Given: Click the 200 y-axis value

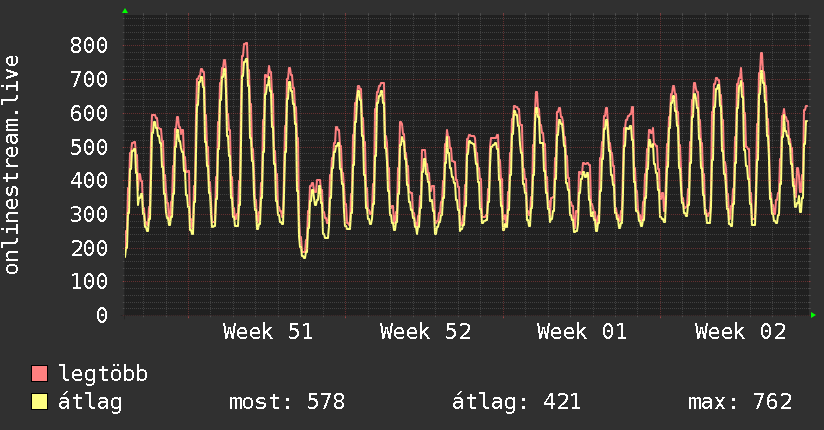Looking at the screenshot, I should 89,248.
